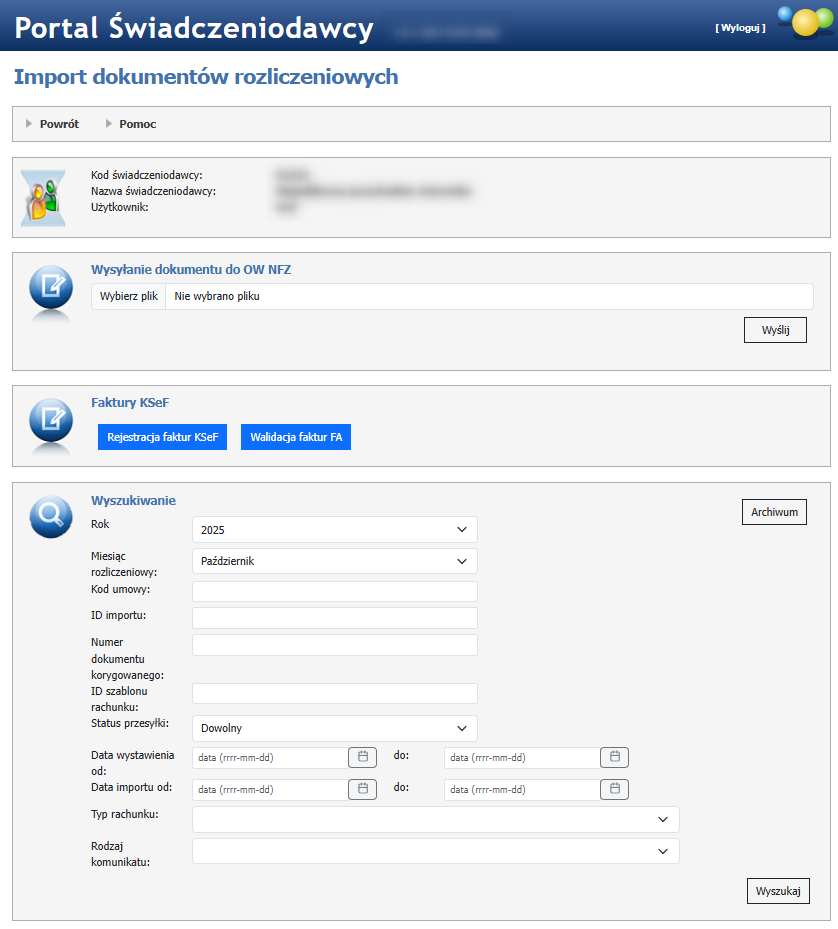The height and width of the screenshot is (929, 838).
Task: Expand the Rok dropdown showing 2025
Action: coord(334,529)
